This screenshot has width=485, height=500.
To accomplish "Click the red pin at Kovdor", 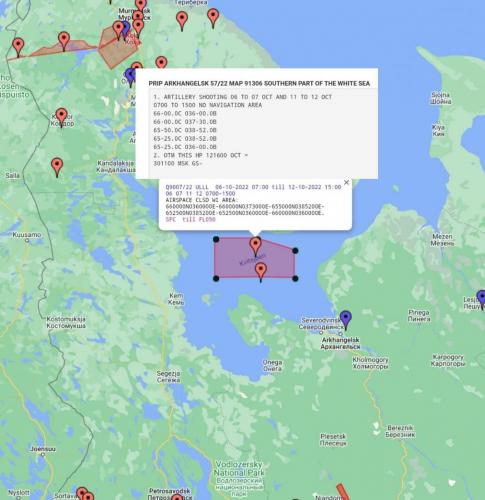I will pyautogui.click(x=61, y=117).
